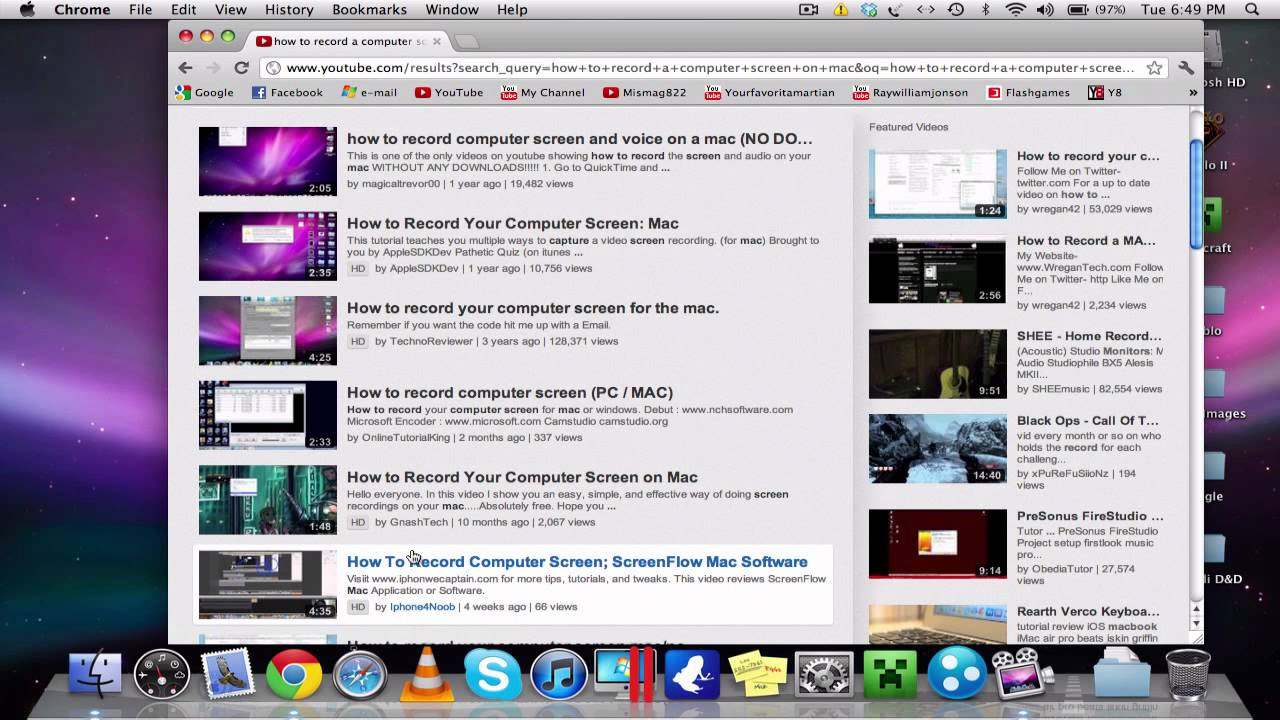The width and height of the screenshot is (1280, 720).
Task: Launch VLC cone icon in the Dock
Action: pos(426,675)
